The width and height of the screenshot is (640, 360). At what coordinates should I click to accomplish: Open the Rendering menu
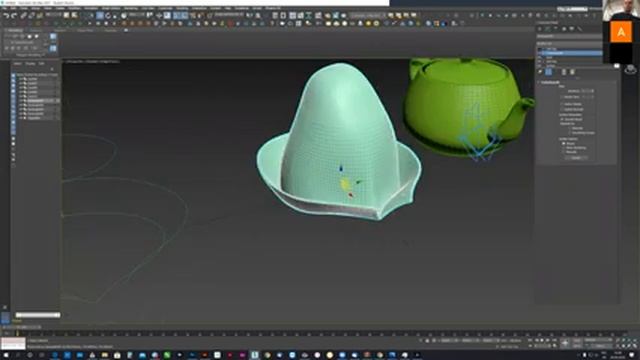(131, 8)
